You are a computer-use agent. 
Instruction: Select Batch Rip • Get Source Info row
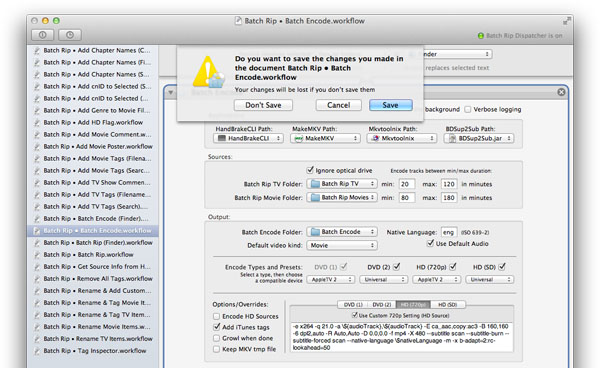(93, 267)
